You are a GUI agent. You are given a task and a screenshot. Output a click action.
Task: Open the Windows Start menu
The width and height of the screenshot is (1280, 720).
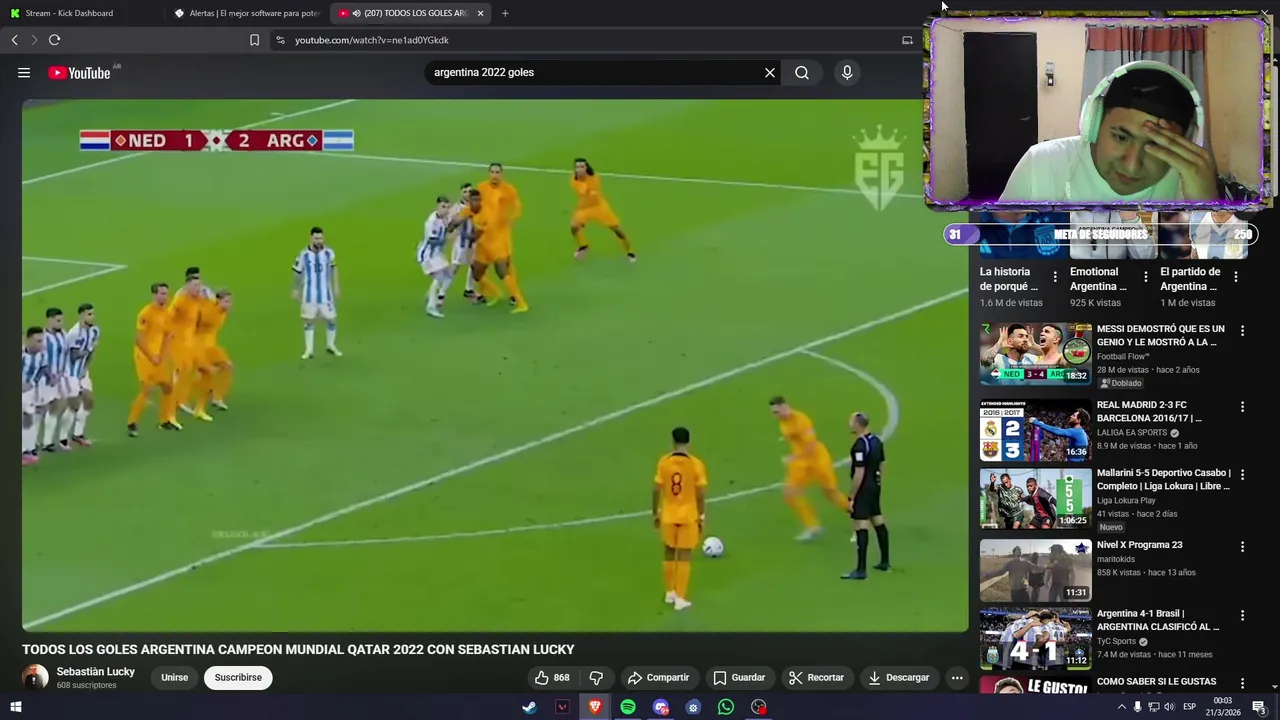pos(16,707)
